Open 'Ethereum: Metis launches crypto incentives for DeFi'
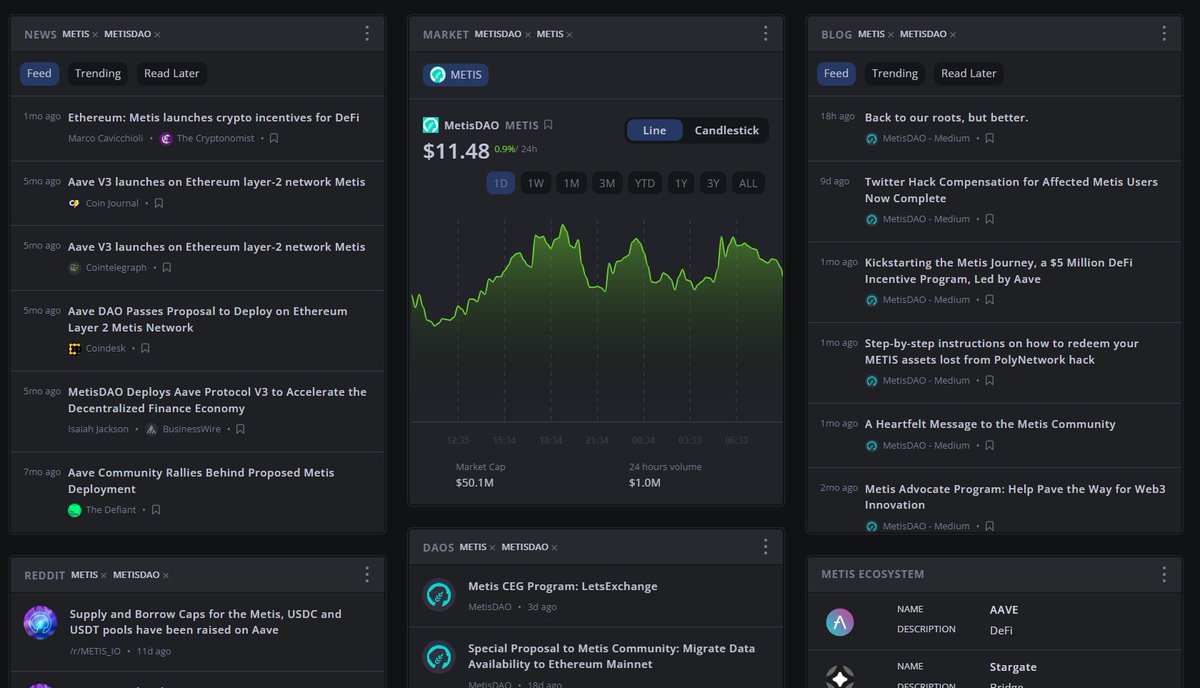The height and width of the screenshot is (688, 1200). point(214,118)
